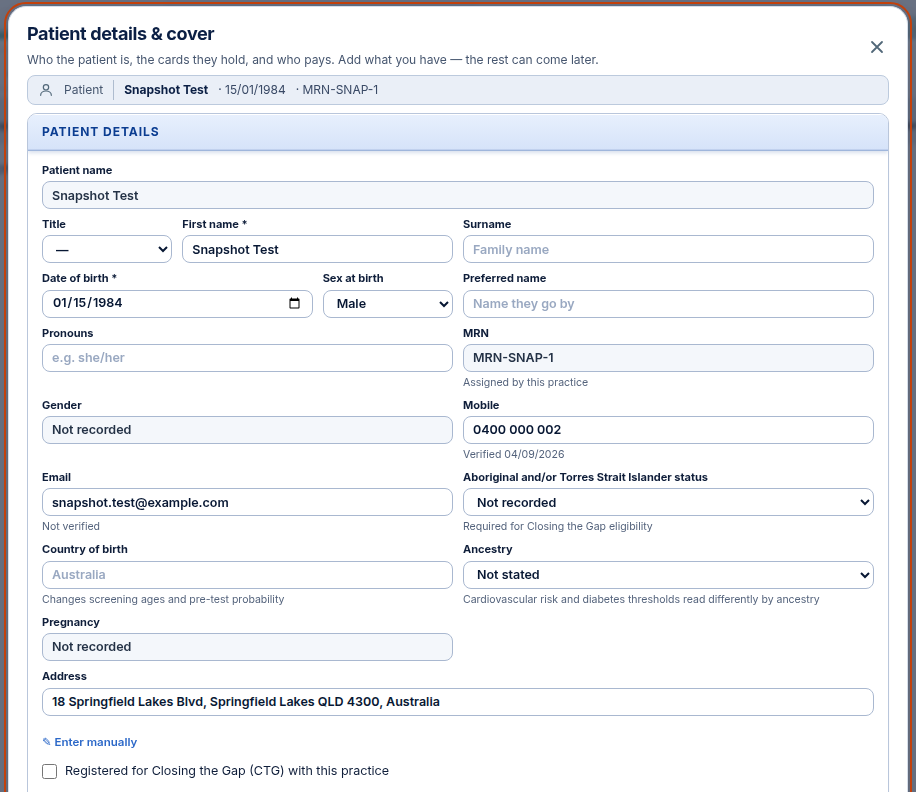Open the Title dropdown
Screen dimensions: 916x792
click(x=107, y=249)
